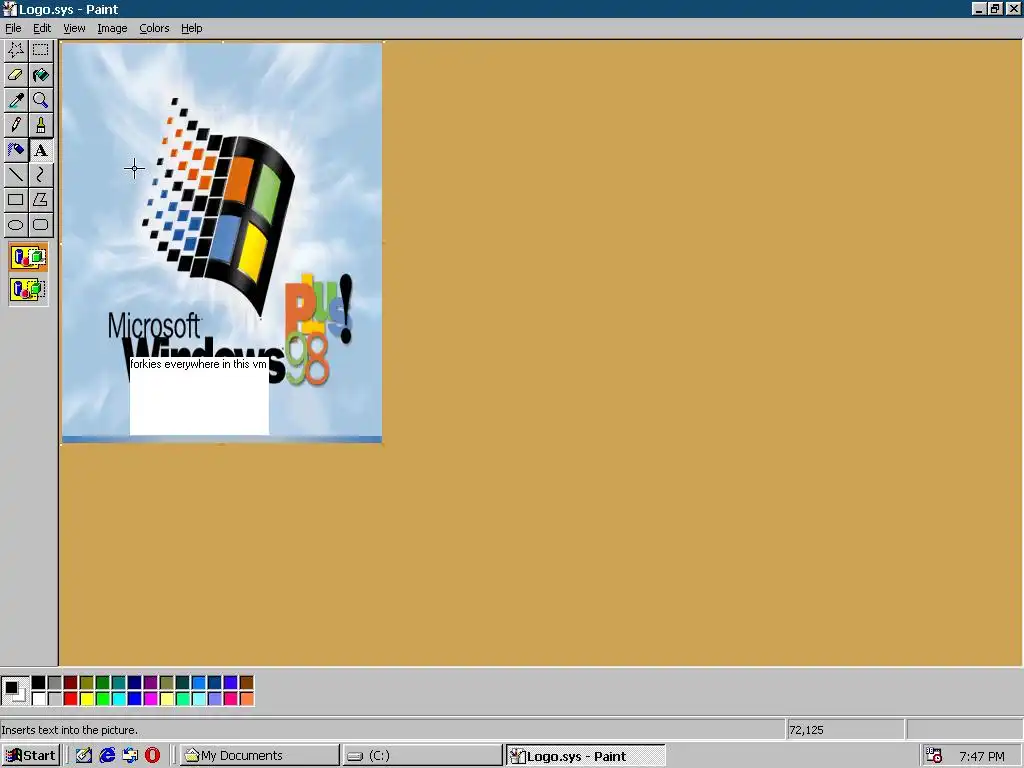Click the 7:47 PM clock
The width and height of the screenshot is (1024, 768).
coord(982,756)
